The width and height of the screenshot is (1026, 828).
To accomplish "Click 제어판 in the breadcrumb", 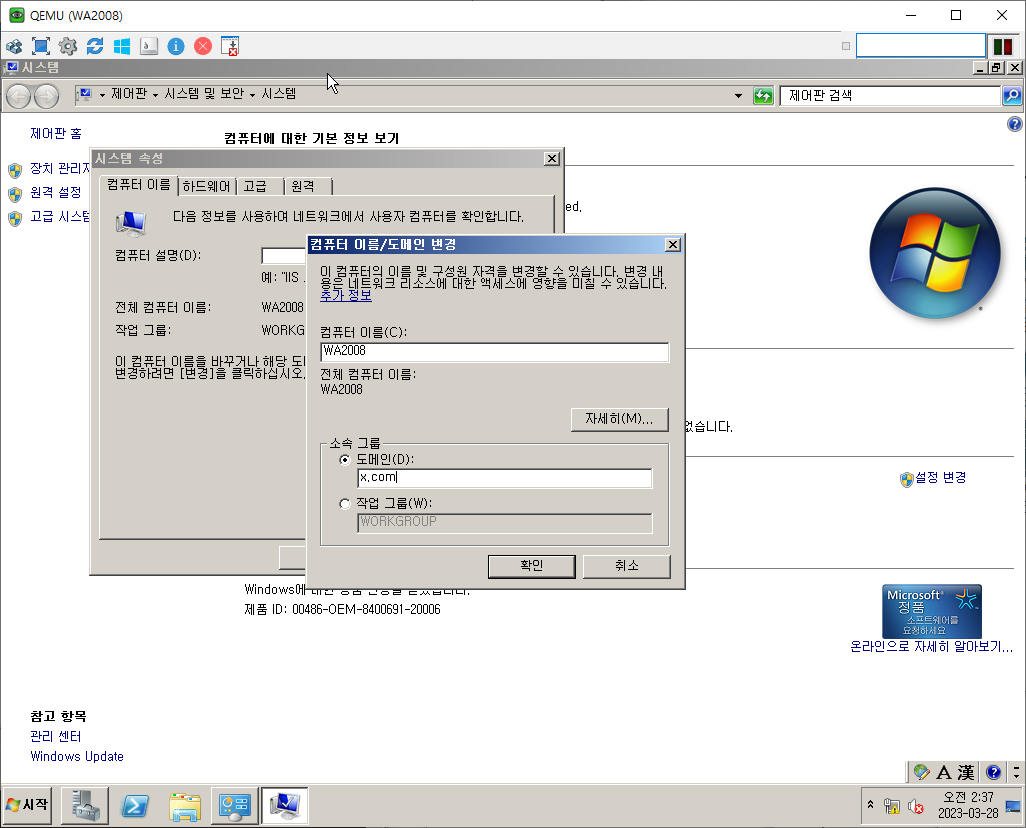I will click(129, 94).
